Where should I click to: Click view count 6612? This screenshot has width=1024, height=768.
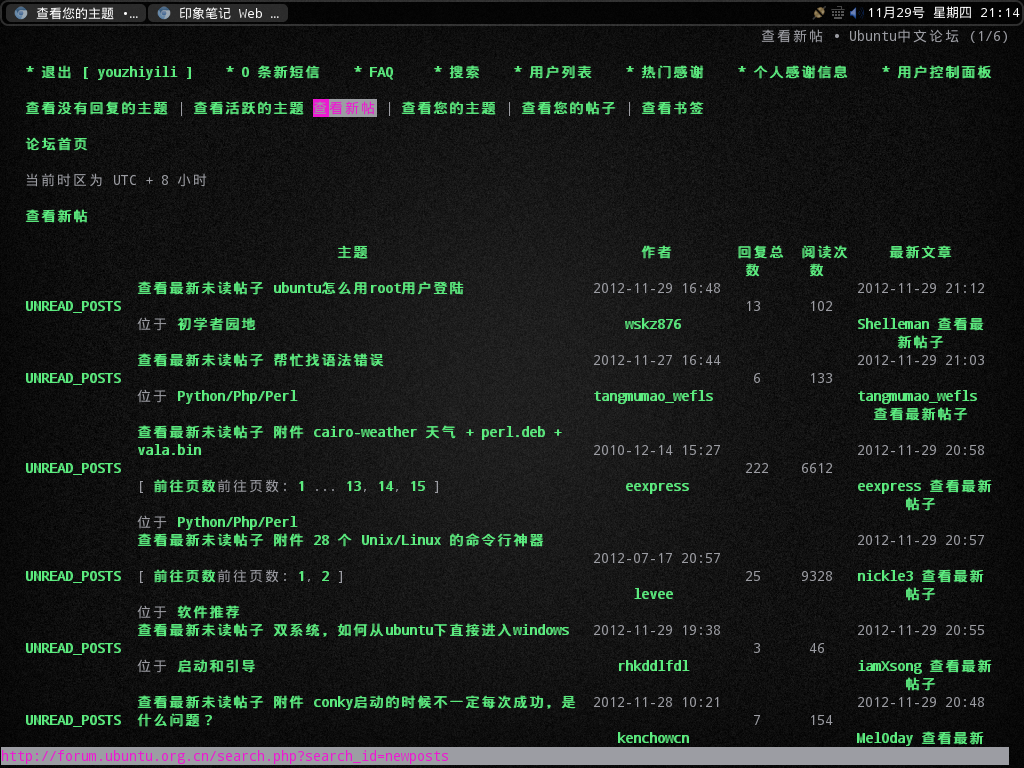[817, 469]
